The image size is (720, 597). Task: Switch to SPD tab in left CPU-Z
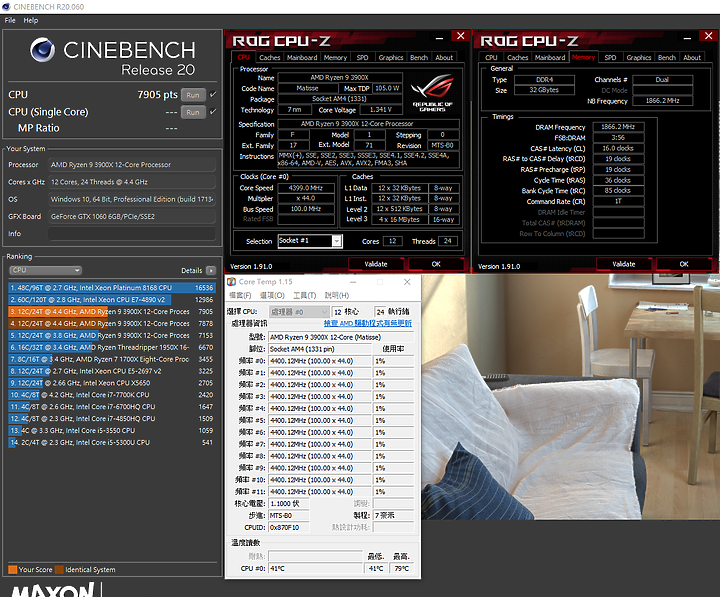(363, 58)
